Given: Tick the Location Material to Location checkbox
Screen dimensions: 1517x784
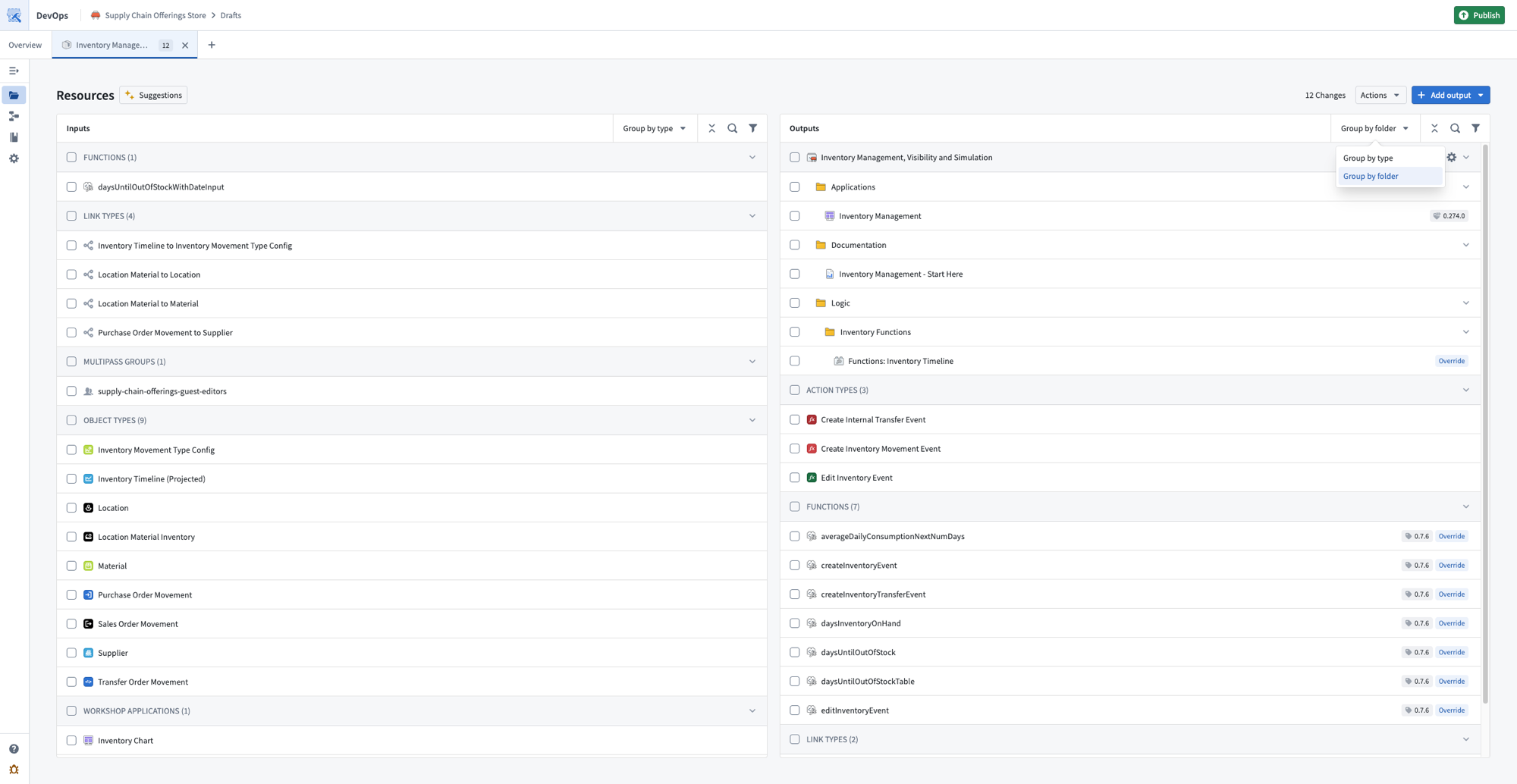Looking at the screenshot, I should pos(71,274).
